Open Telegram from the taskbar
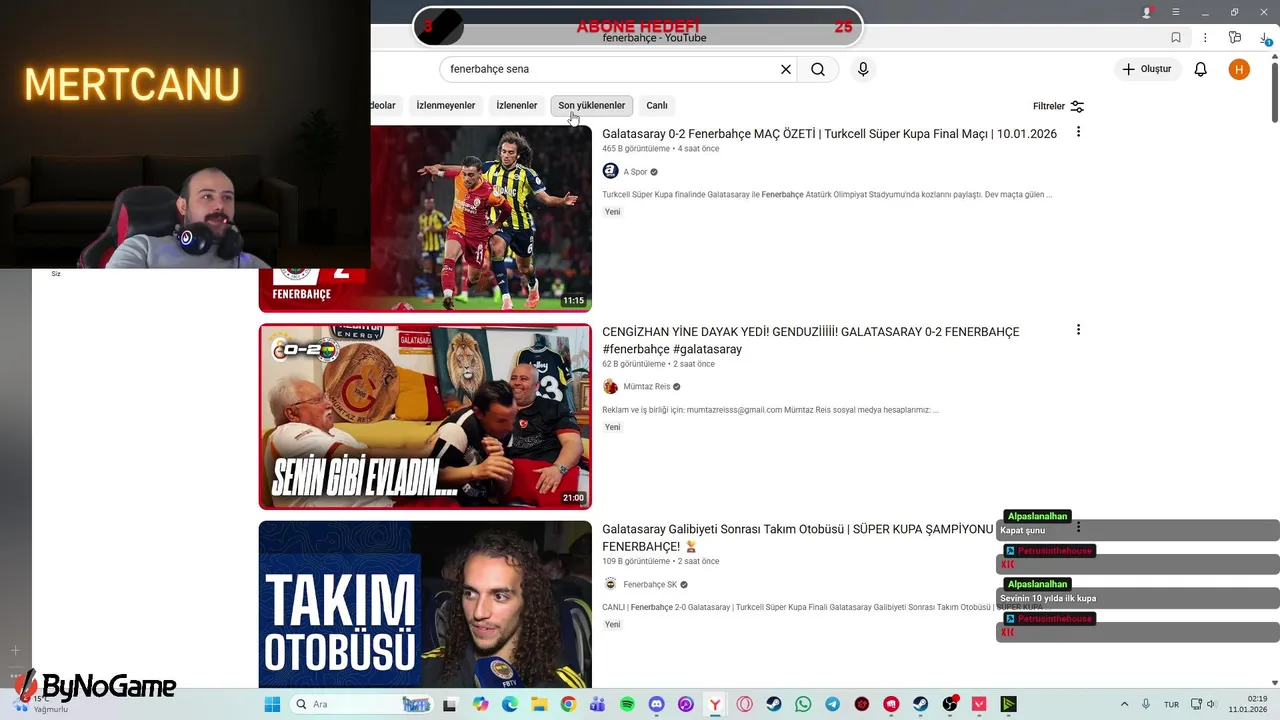1280x720 pixels. click(x=832, y=704)
